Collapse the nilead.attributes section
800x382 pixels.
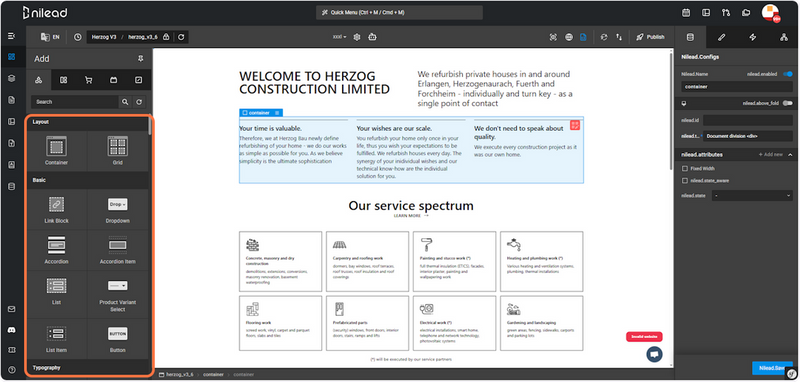coord(791,154)
